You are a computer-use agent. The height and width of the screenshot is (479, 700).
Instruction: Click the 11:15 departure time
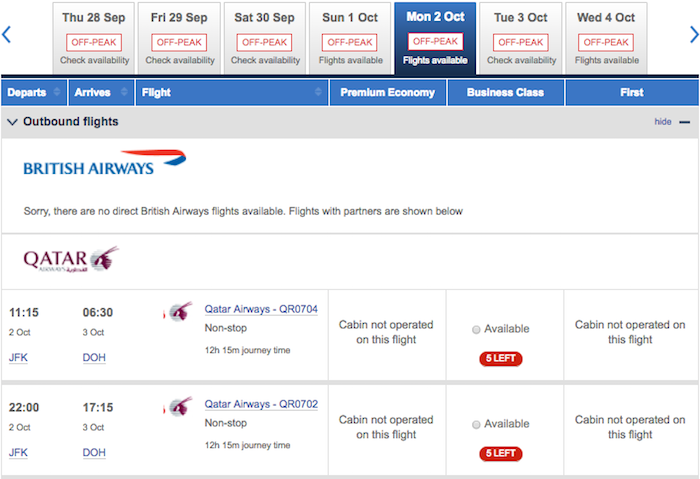click(x=24, y=312)
